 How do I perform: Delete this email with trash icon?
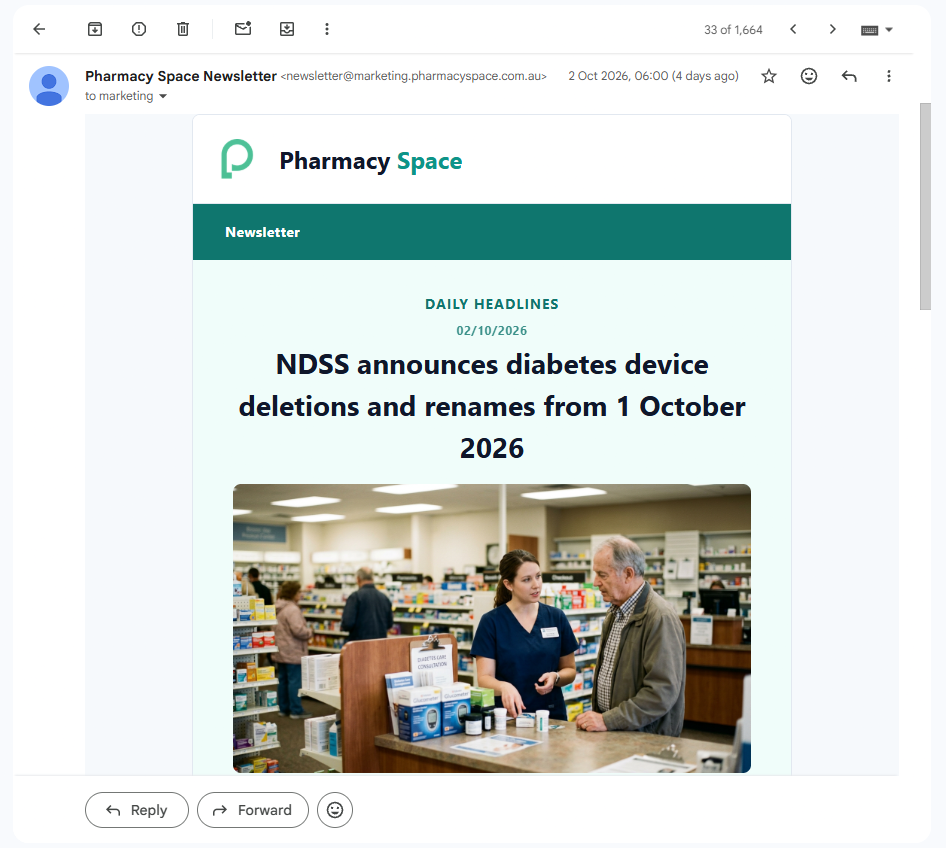pos(183,29)
